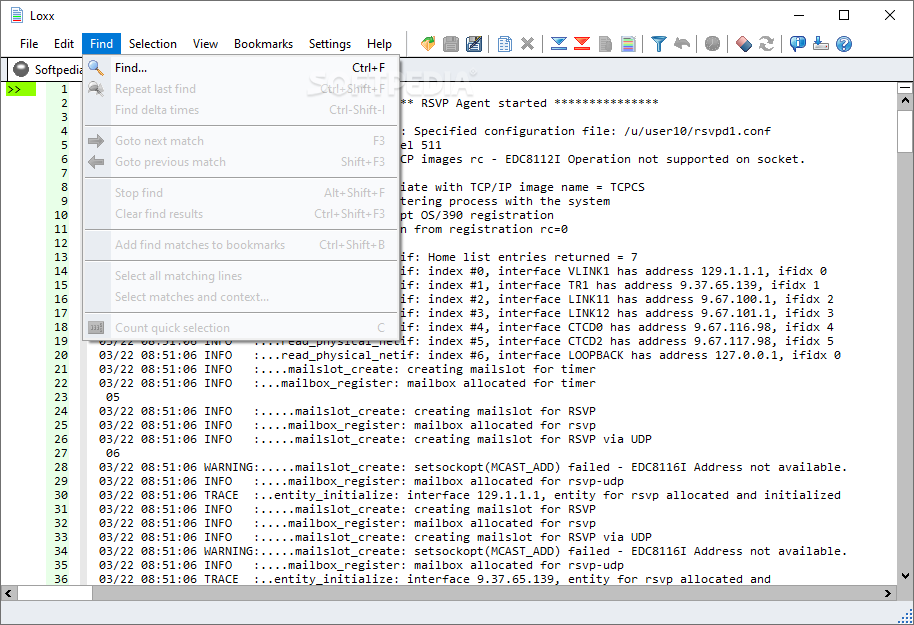Select Count quick selection menu entry
Screen dimensions: 914x625
pyautogui.click(x=241, y=328)
